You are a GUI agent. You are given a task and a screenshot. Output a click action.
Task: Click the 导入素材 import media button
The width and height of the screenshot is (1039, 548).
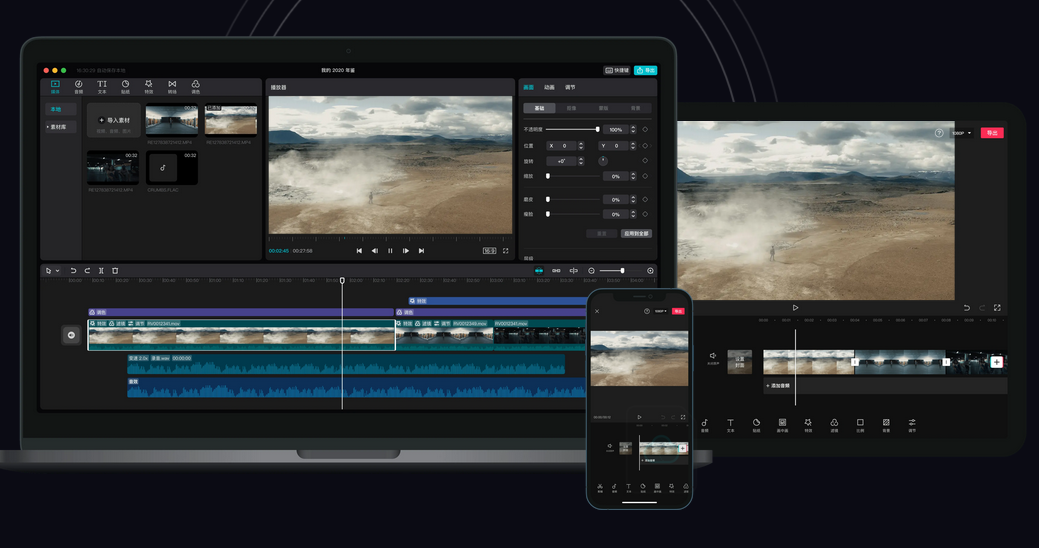click(114, 121)
